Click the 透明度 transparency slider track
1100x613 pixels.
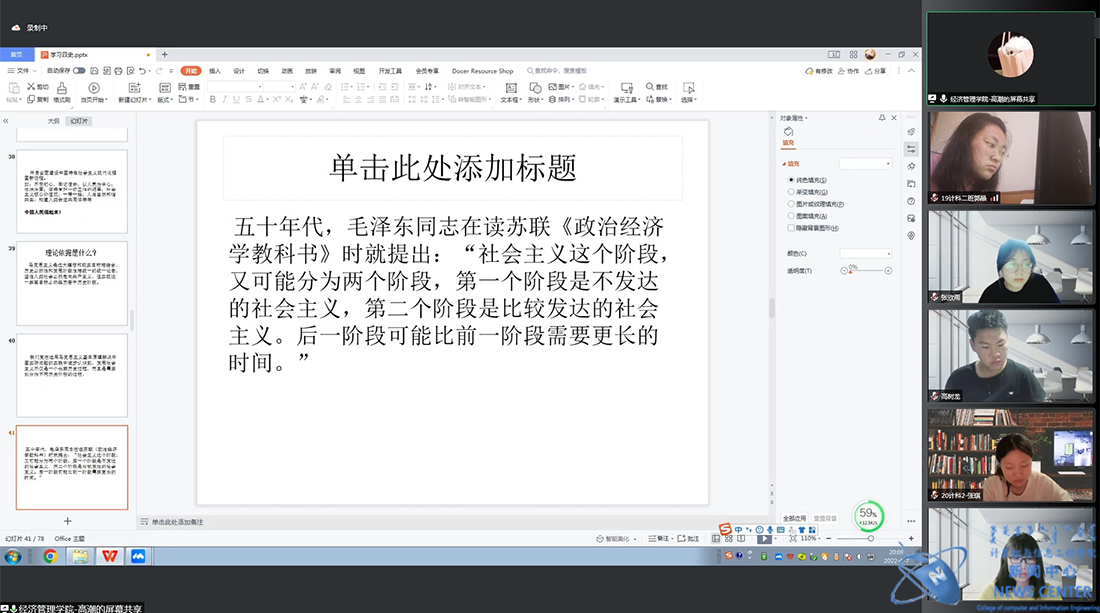[x=866, y=271]
